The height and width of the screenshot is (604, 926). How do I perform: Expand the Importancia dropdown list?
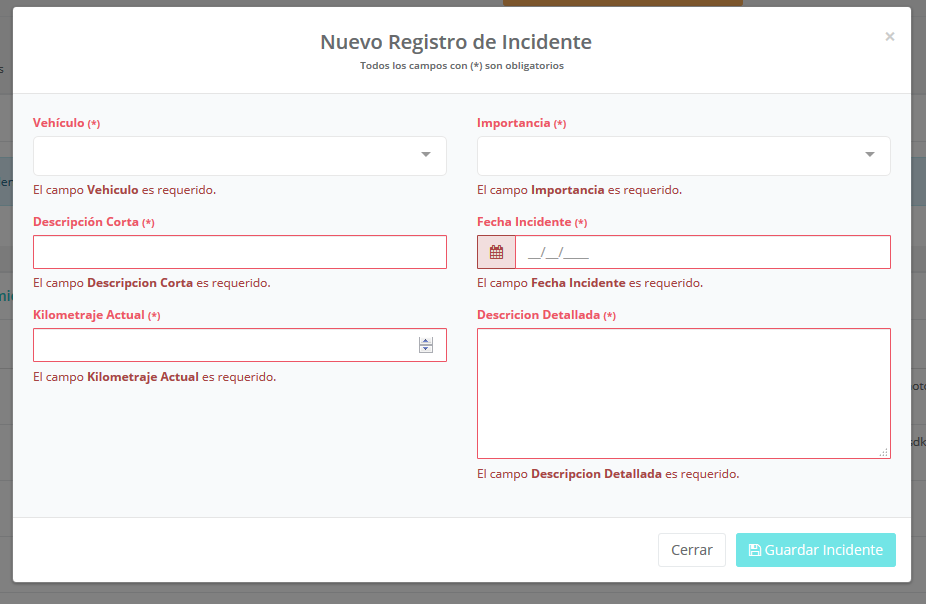tap(683, 155)
